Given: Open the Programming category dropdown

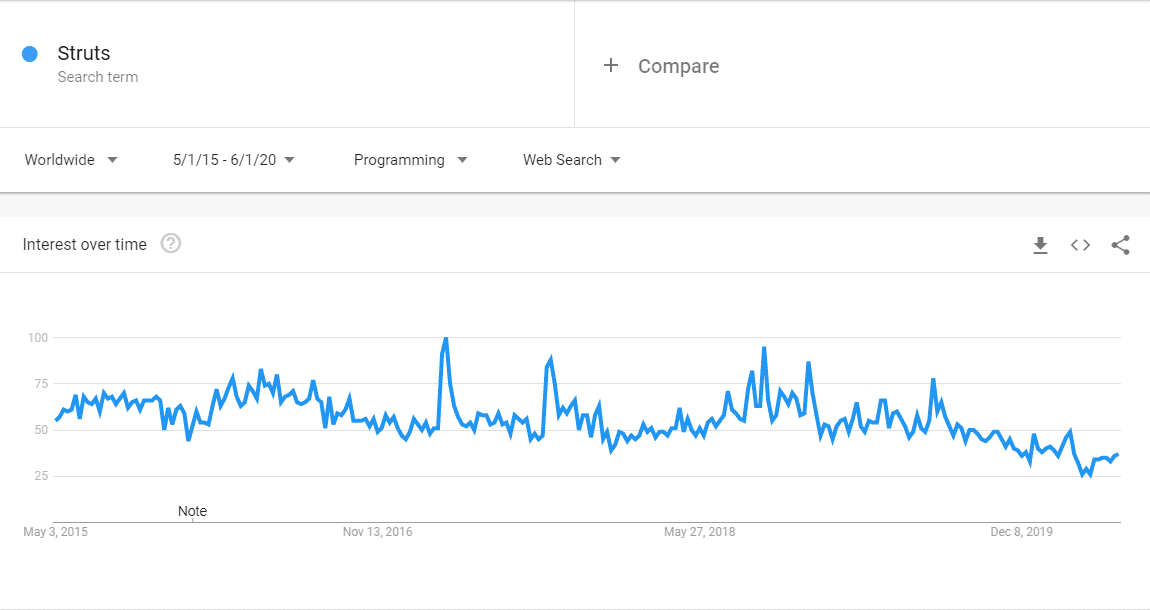Looking at the screenshot, I should click(400, 160).
